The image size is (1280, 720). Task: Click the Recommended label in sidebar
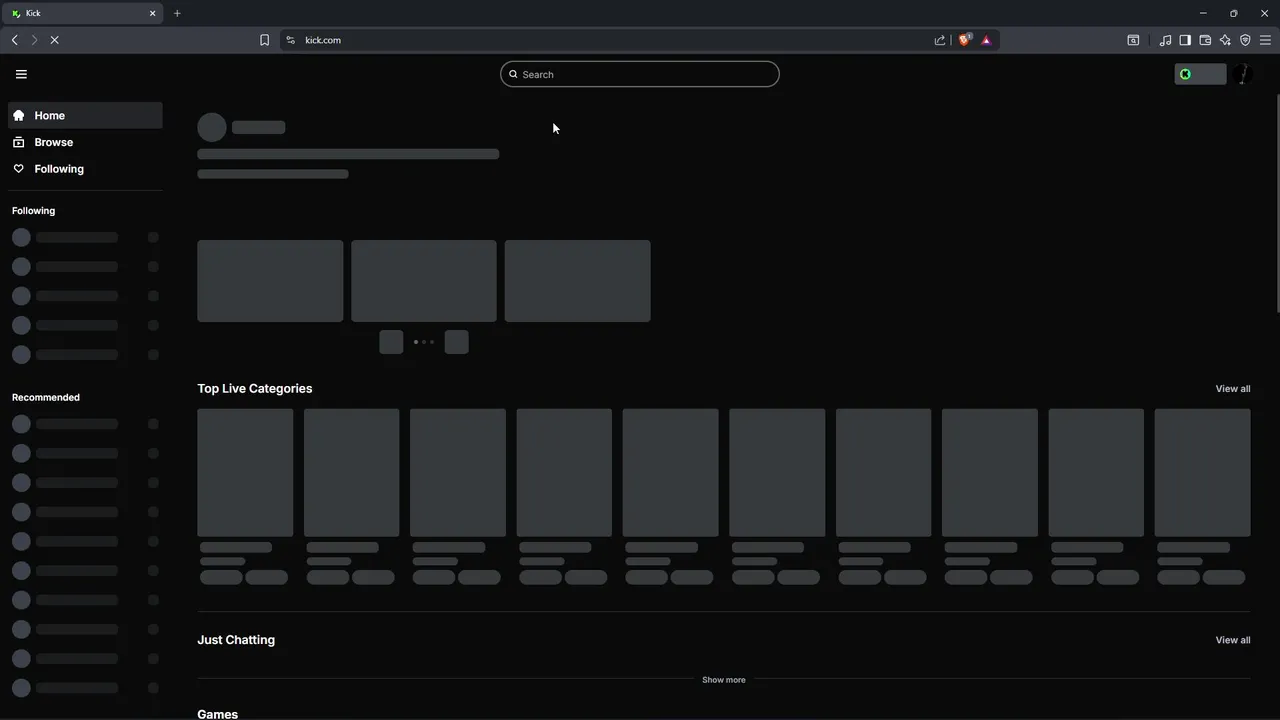(x=45, y=397)
